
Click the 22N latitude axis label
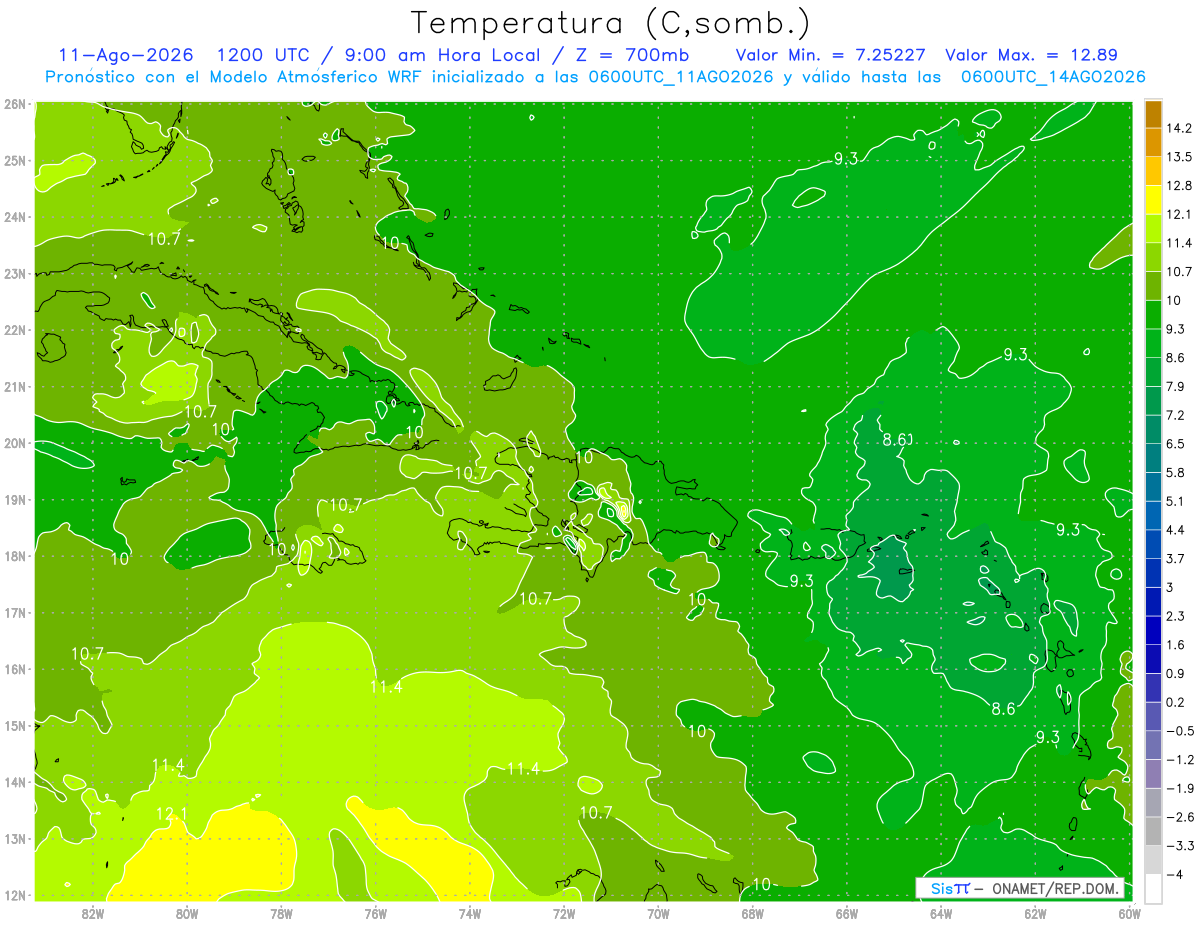(x=15, y=330)
